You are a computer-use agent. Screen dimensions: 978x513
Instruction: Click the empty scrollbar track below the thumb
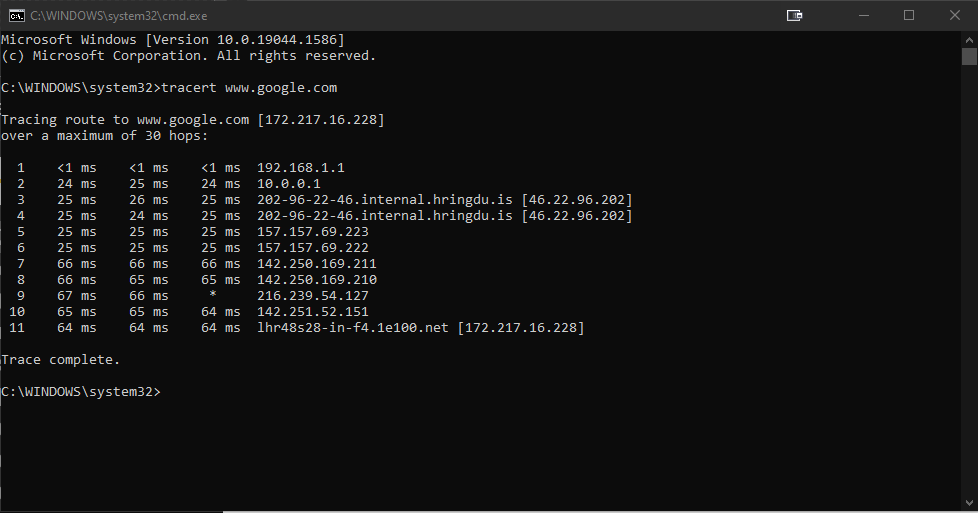969,300
